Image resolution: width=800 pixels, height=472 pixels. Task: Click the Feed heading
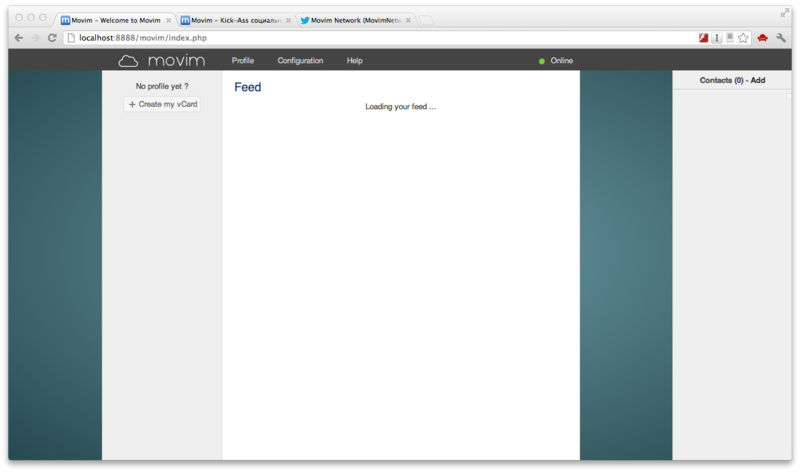point(247,87)
